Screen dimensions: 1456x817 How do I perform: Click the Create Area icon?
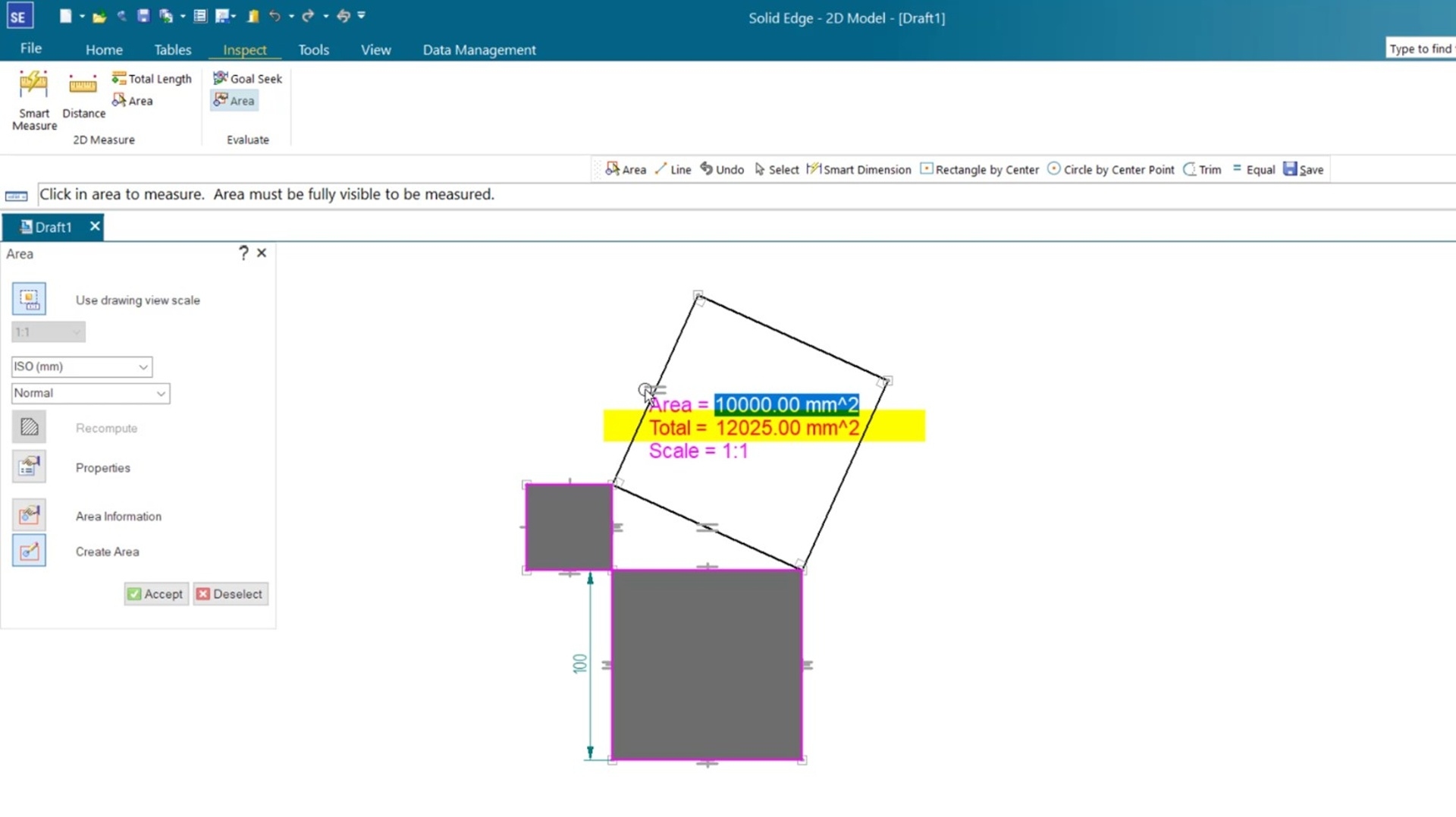tap(29, 551)
